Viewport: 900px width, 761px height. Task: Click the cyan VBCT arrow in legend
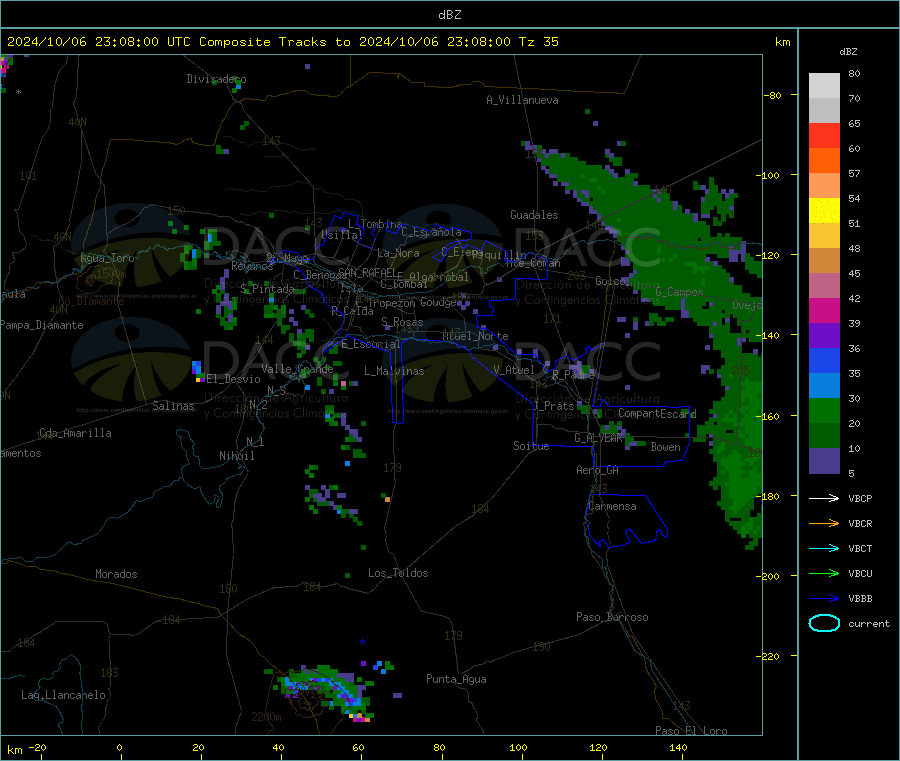pos(824,549)
